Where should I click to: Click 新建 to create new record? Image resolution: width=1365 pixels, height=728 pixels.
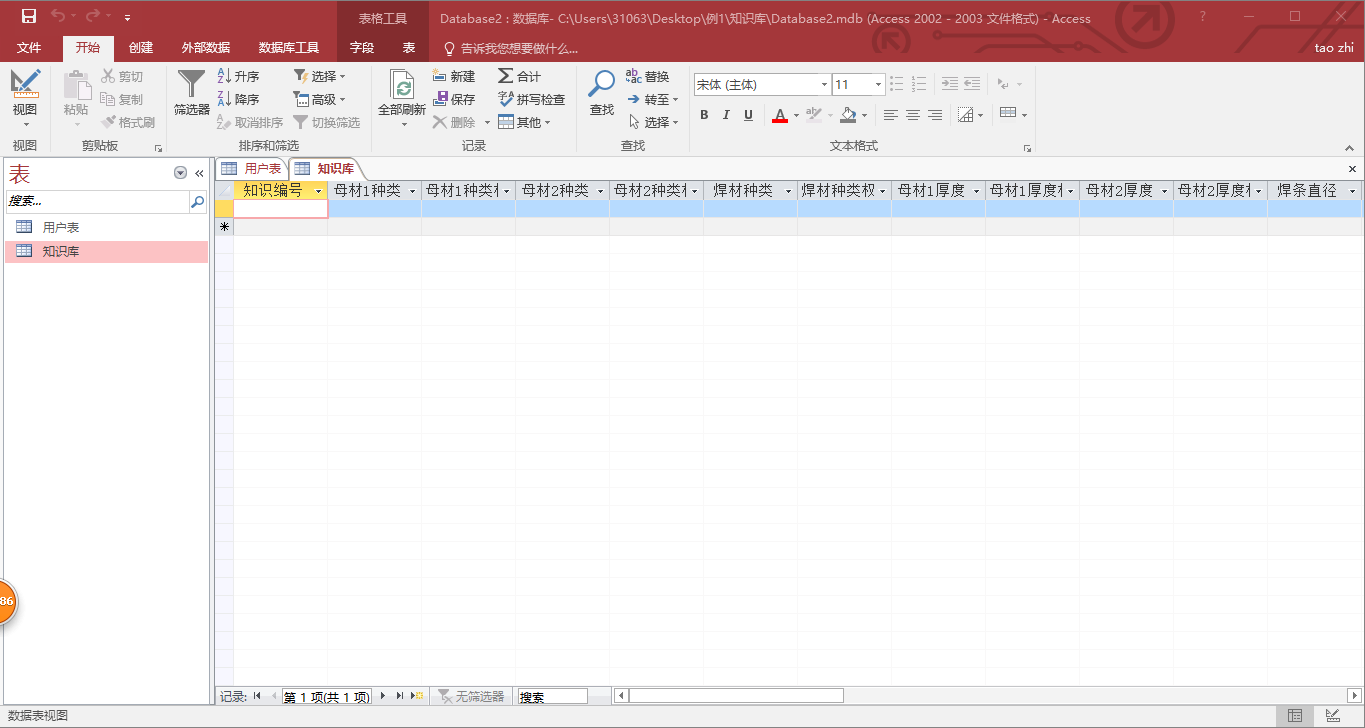[454, 76]
